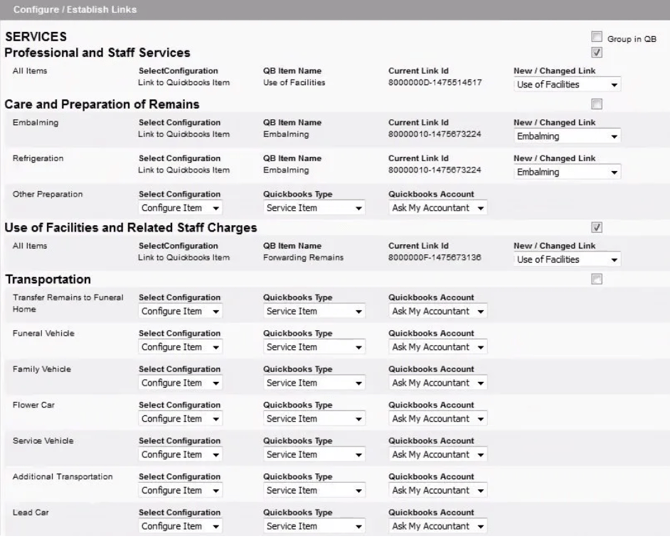670x541 pixels.
Task: Open Select Configuration dropdown for Lead Car
Action: tap(180, 527)
